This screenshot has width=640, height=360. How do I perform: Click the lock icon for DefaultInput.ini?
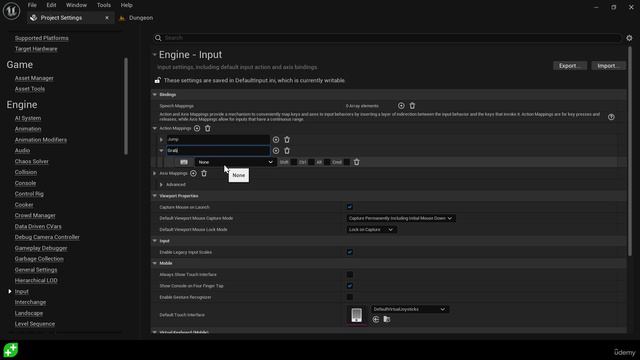(158, 80)
